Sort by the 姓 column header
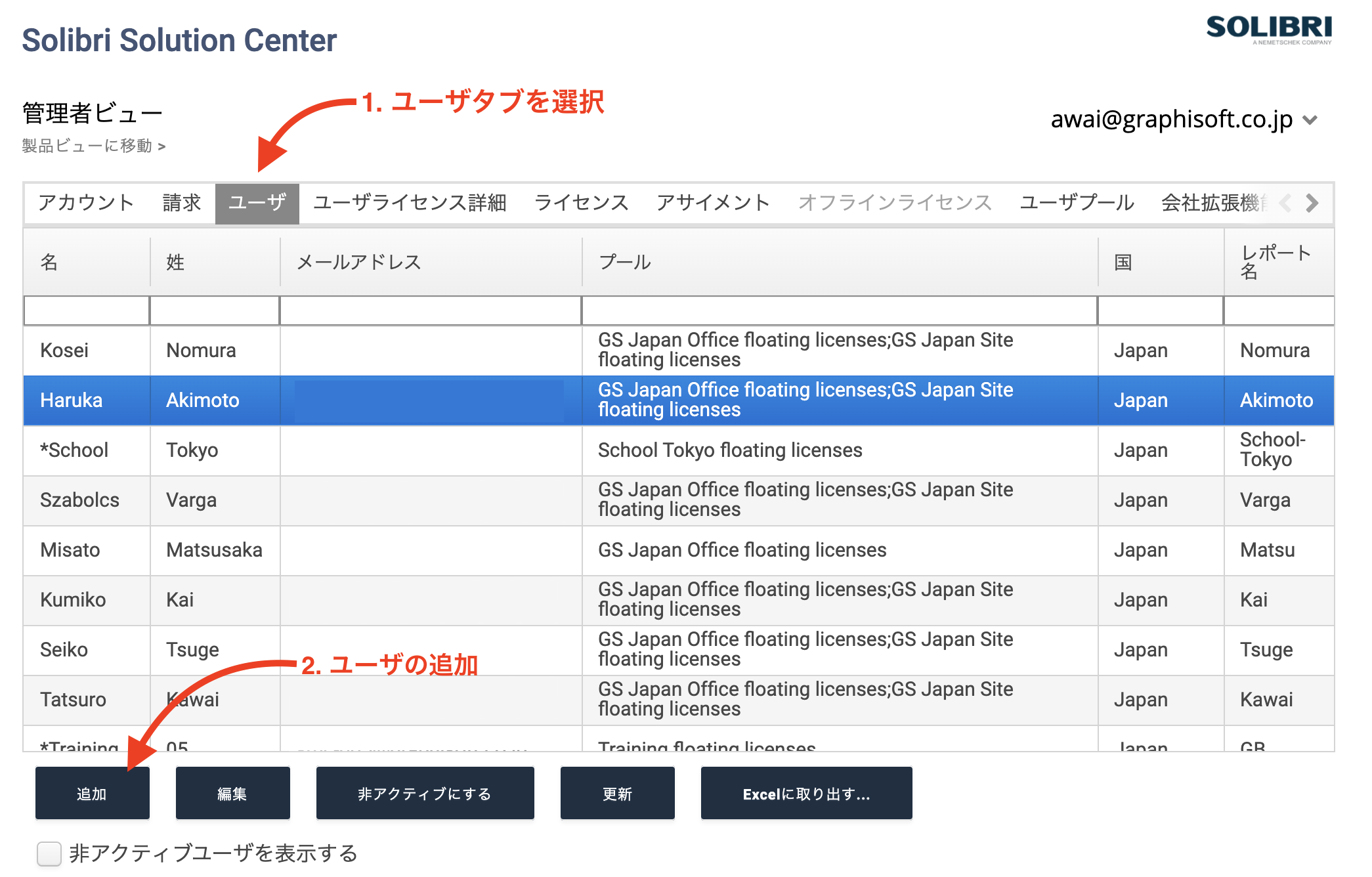Image resolution: width=1372 pixels, height=877 pixels. coord(215,262)
